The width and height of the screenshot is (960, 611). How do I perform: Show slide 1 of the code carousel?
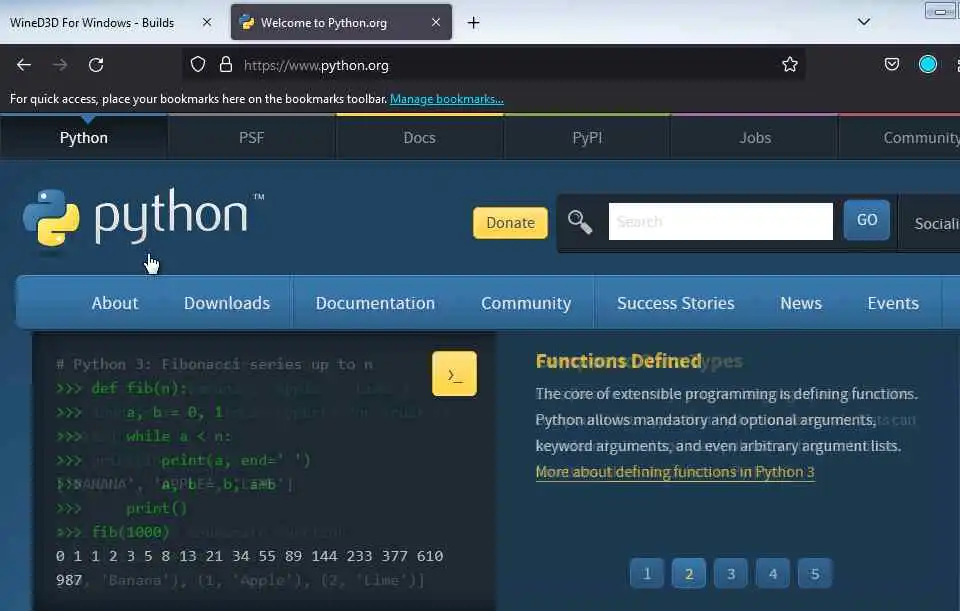tap(647, 574)
